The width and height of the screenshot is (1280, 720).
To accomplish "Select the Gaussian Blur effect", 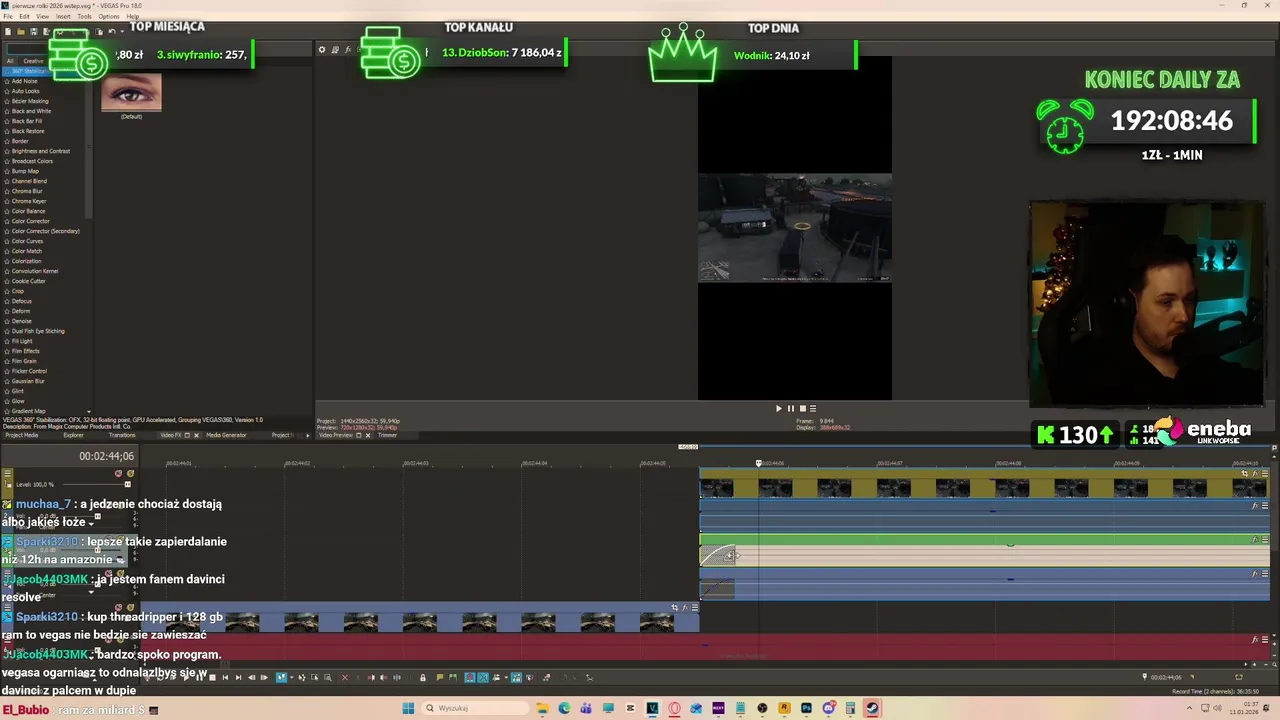I will (x=28, y=381).
